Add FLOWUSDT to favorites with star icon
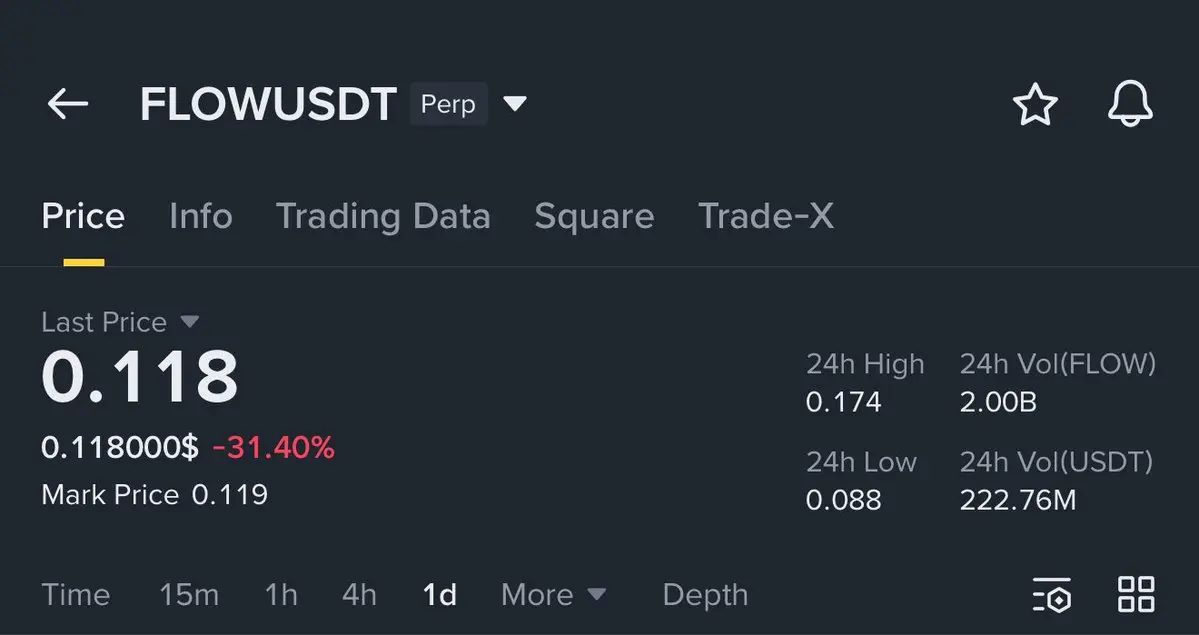1199x635 pixels. click(x=1034, y=104)
